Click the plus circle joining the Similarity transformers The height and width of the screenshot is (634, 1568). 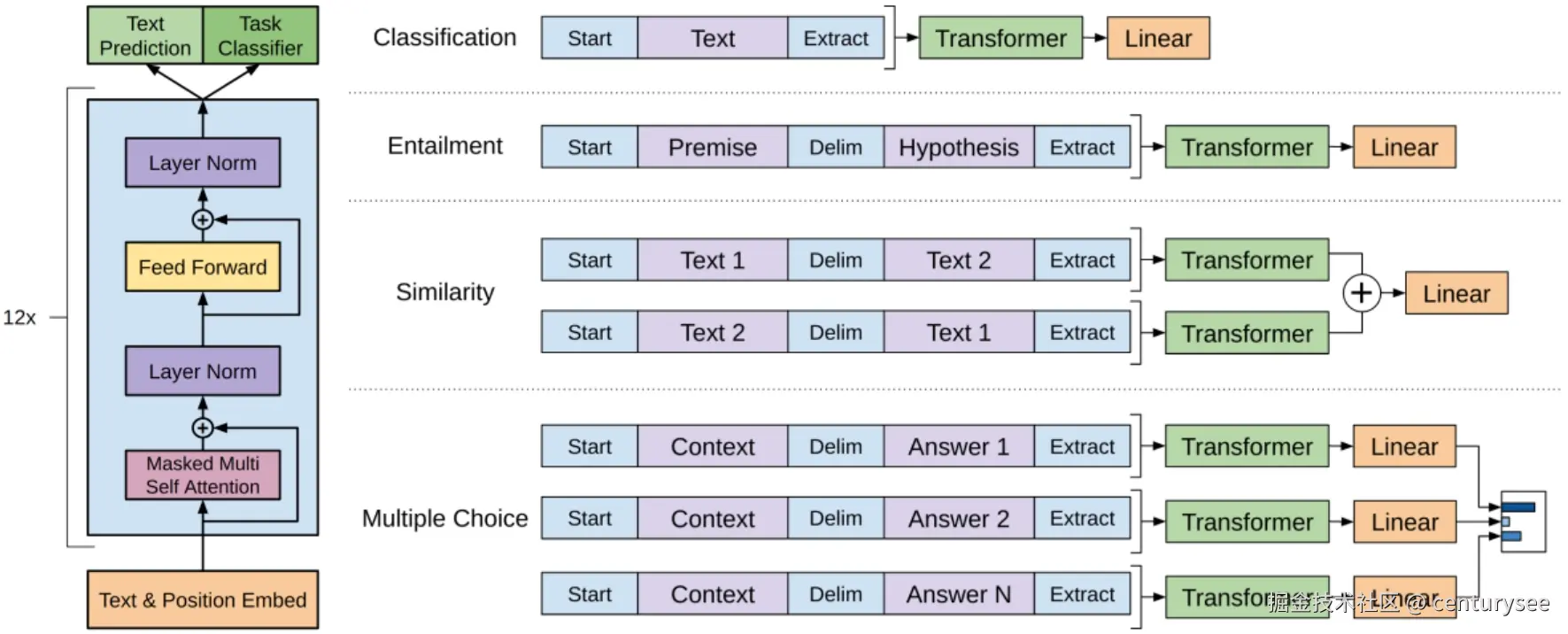1361,293
